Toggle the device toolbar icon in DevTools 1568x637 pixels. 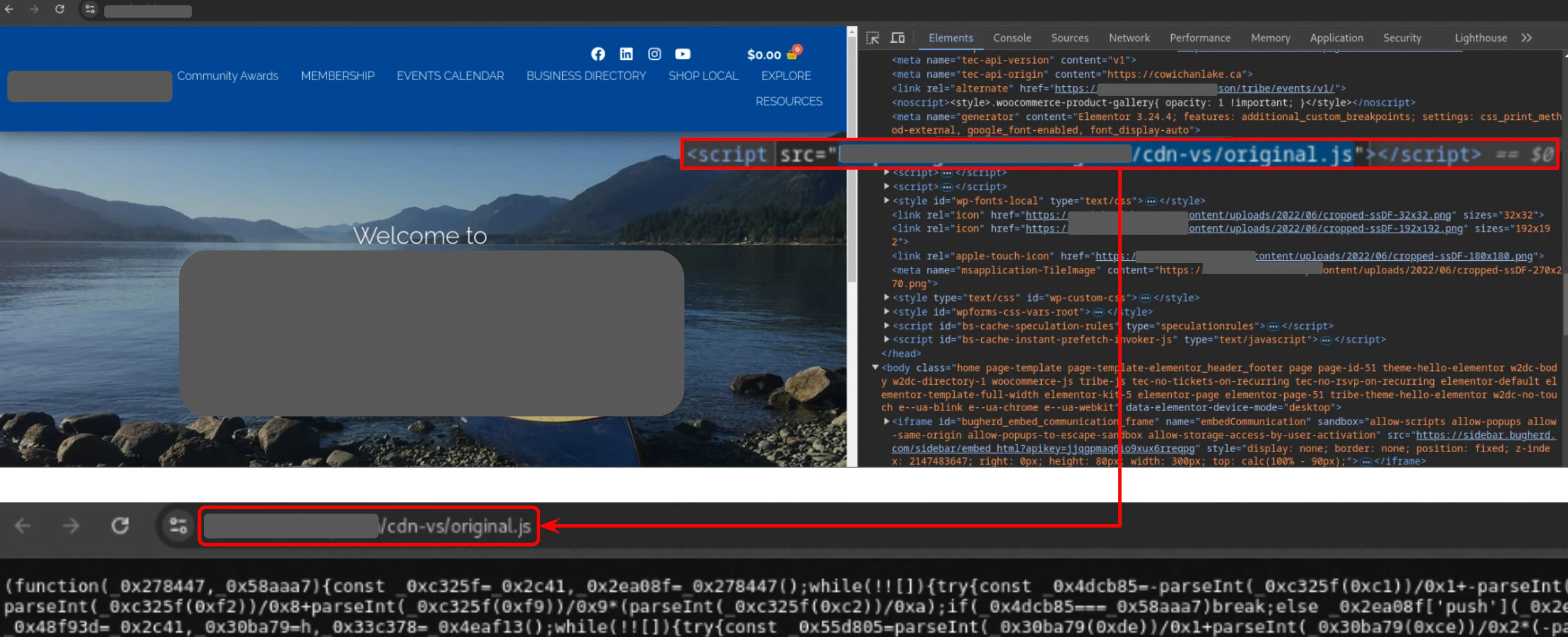coord(897,38)
